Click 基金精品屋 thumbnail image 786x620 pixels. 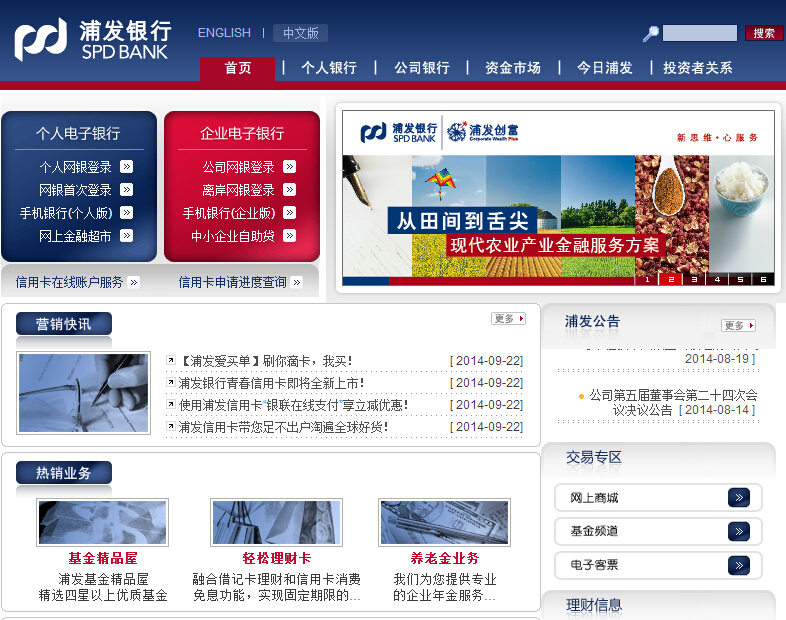click(103, 522)
